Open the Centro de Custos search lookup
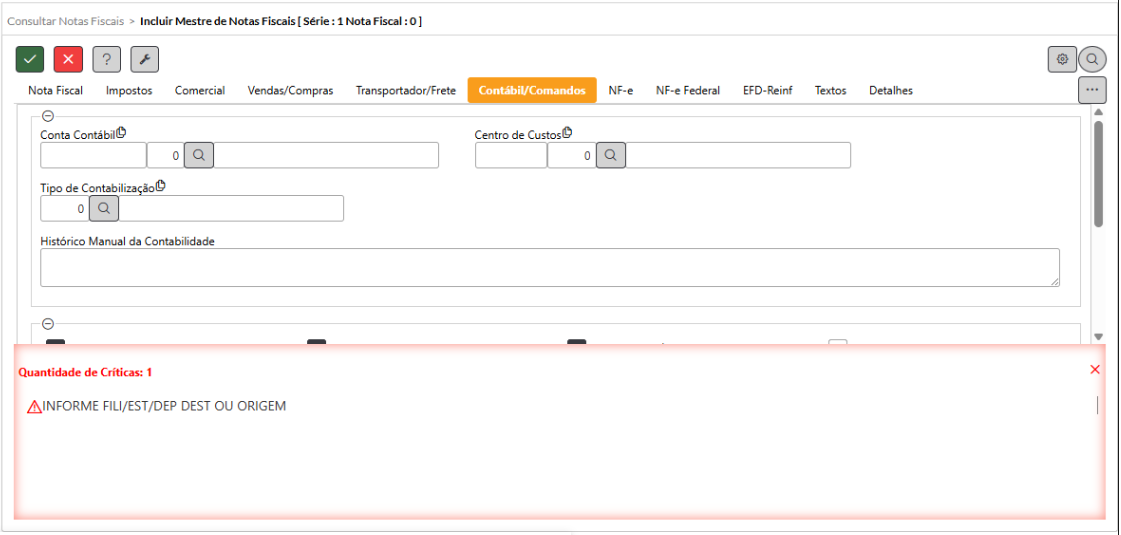This screenshot has width=1121, height=535. tap(611, 155)
